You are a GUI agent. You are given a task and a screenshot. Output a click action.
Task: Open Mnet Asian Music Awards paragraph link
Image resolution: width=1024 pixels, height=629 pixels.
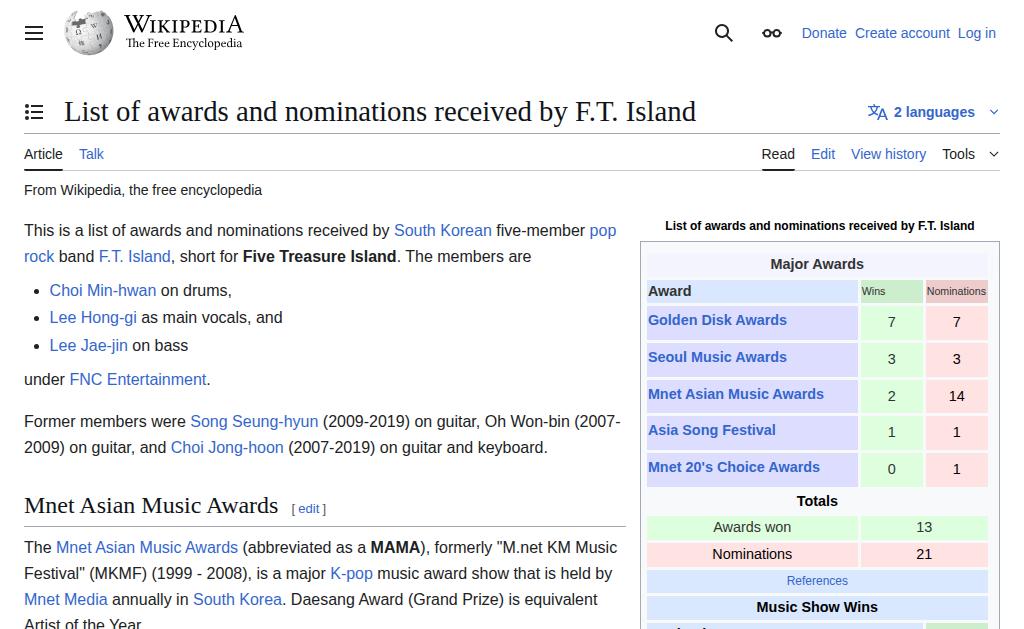(x=147, y=547)
